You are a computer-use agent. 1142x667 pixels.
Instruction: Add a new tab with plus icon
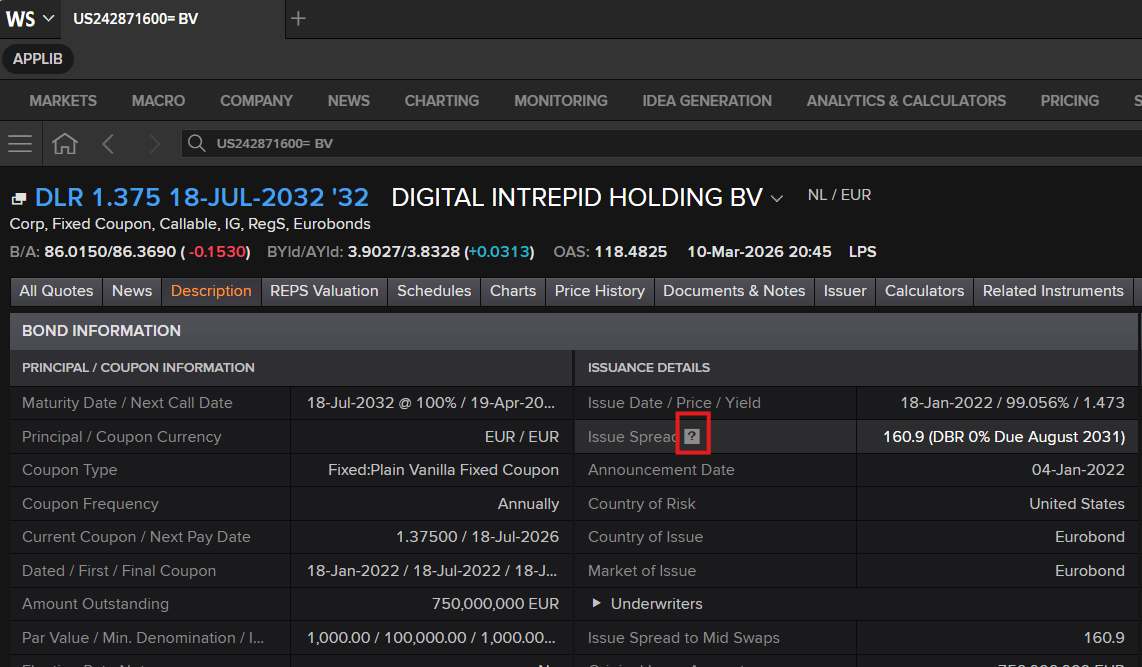(x=298, y=18)
